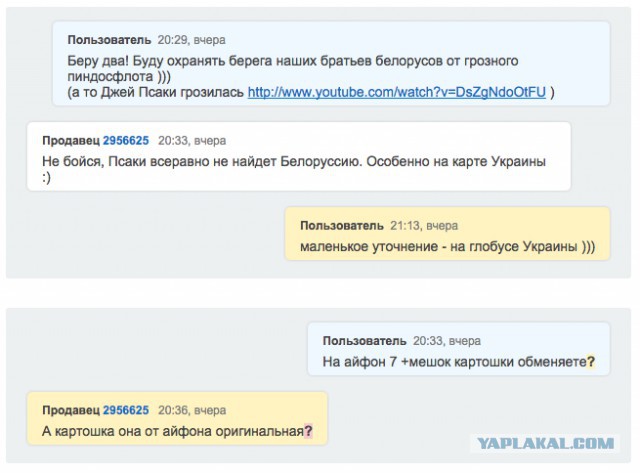Click "Продавец" label on the 20:36 message
The height and width of the screenshot is (473, 640).
point(70,410)
